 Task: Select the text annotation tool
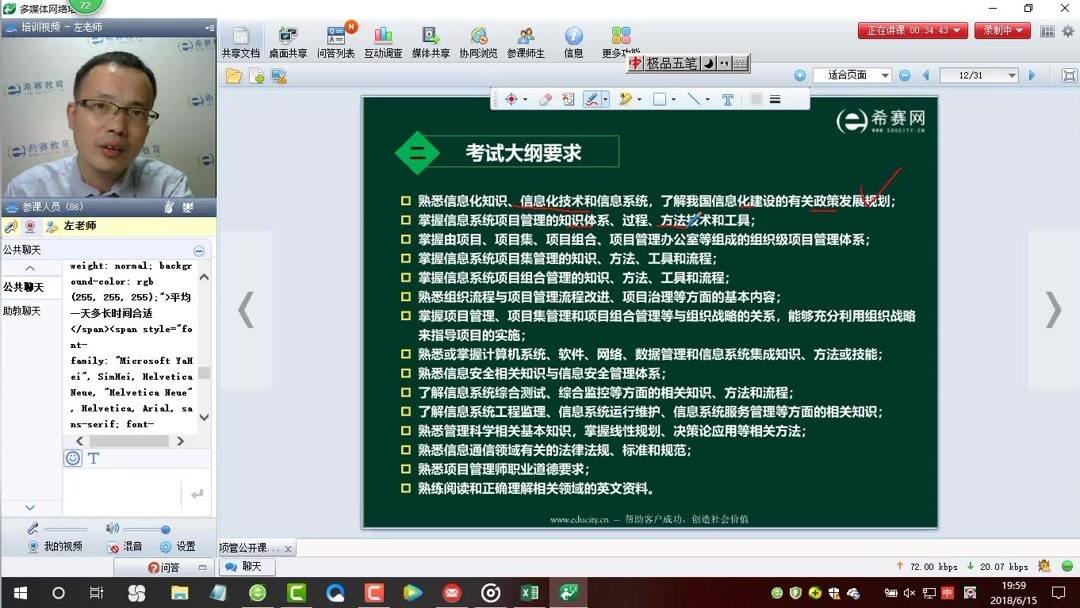[x=727, y=98]
